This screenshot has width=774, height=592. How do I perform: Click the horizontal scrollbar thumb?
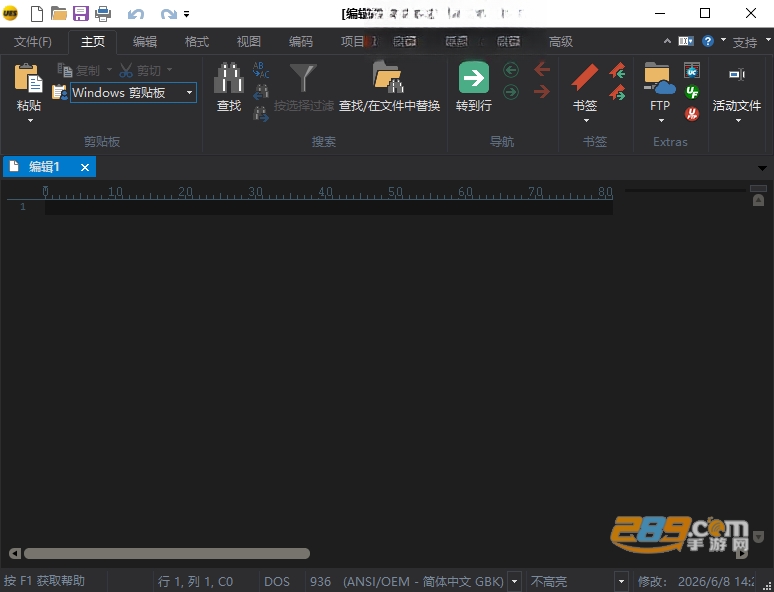(x=167, y=553)
